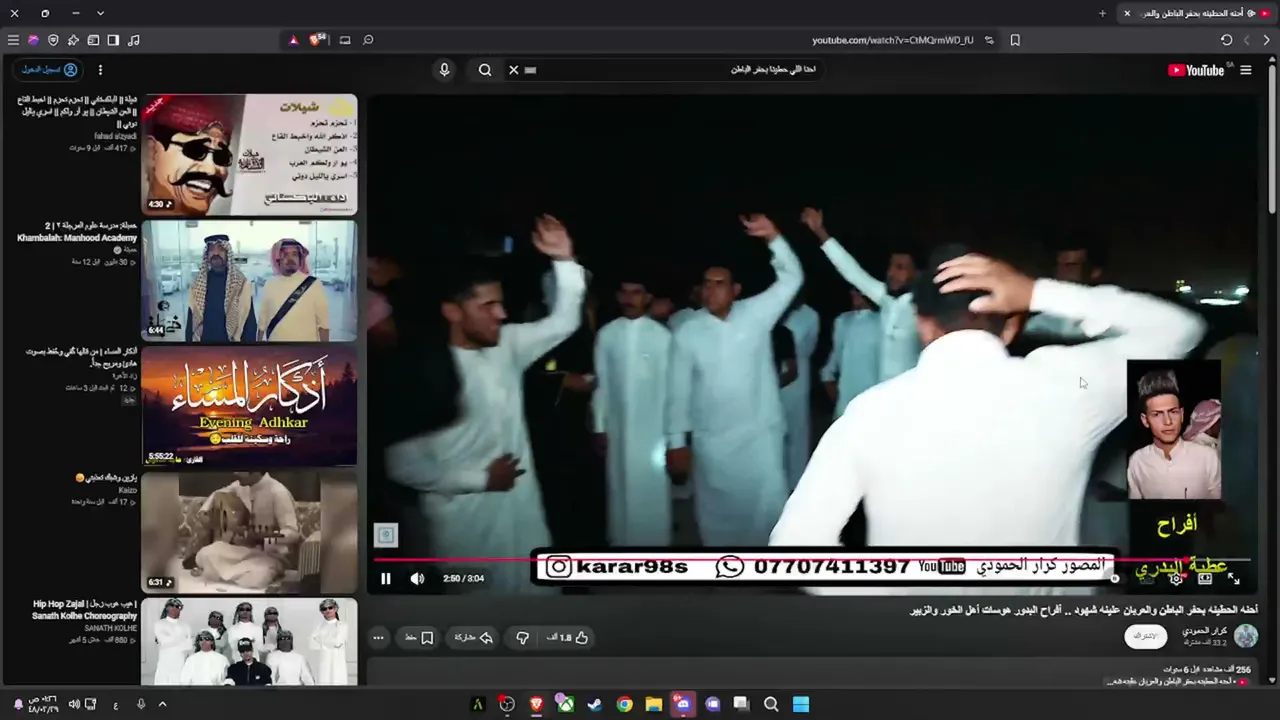Search with voice microphone button

(x=445, y=70)
